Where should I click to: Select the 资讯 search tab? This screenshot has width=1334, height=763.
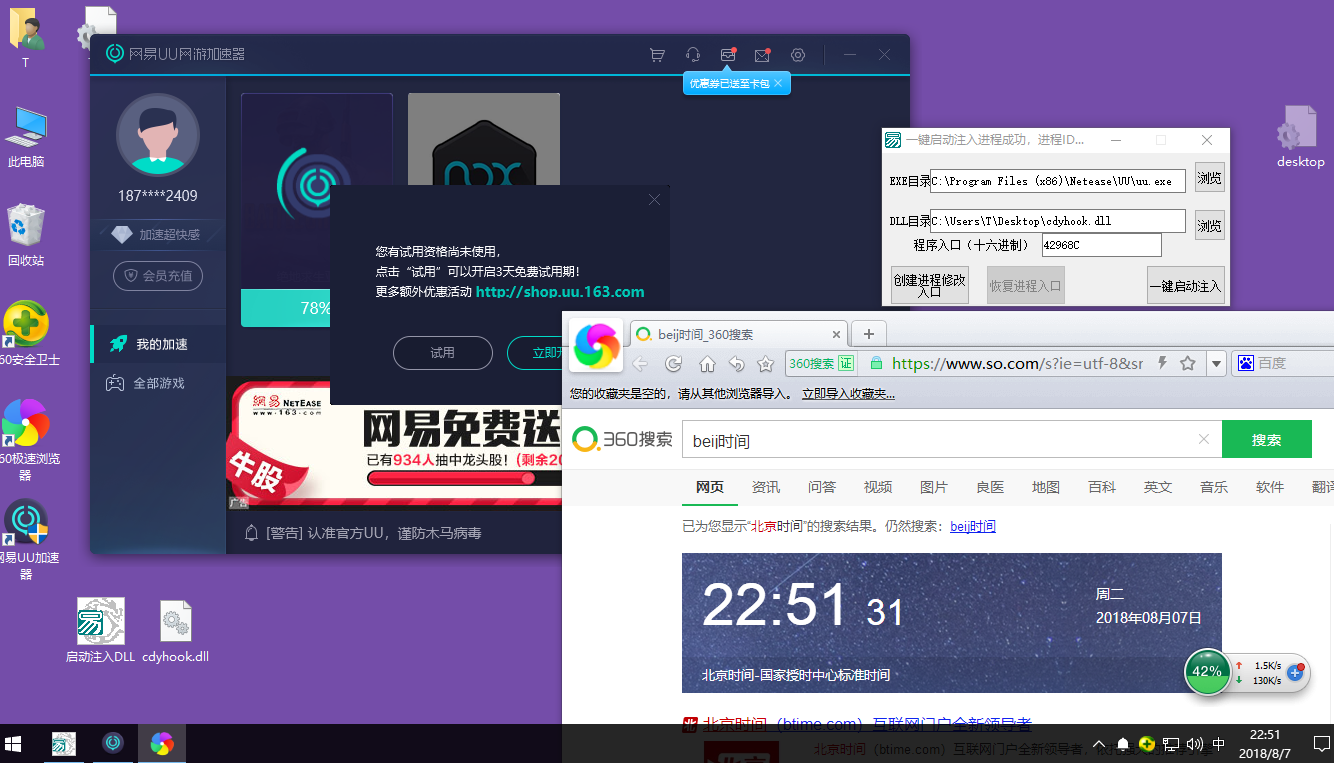[x=766, y=487]
